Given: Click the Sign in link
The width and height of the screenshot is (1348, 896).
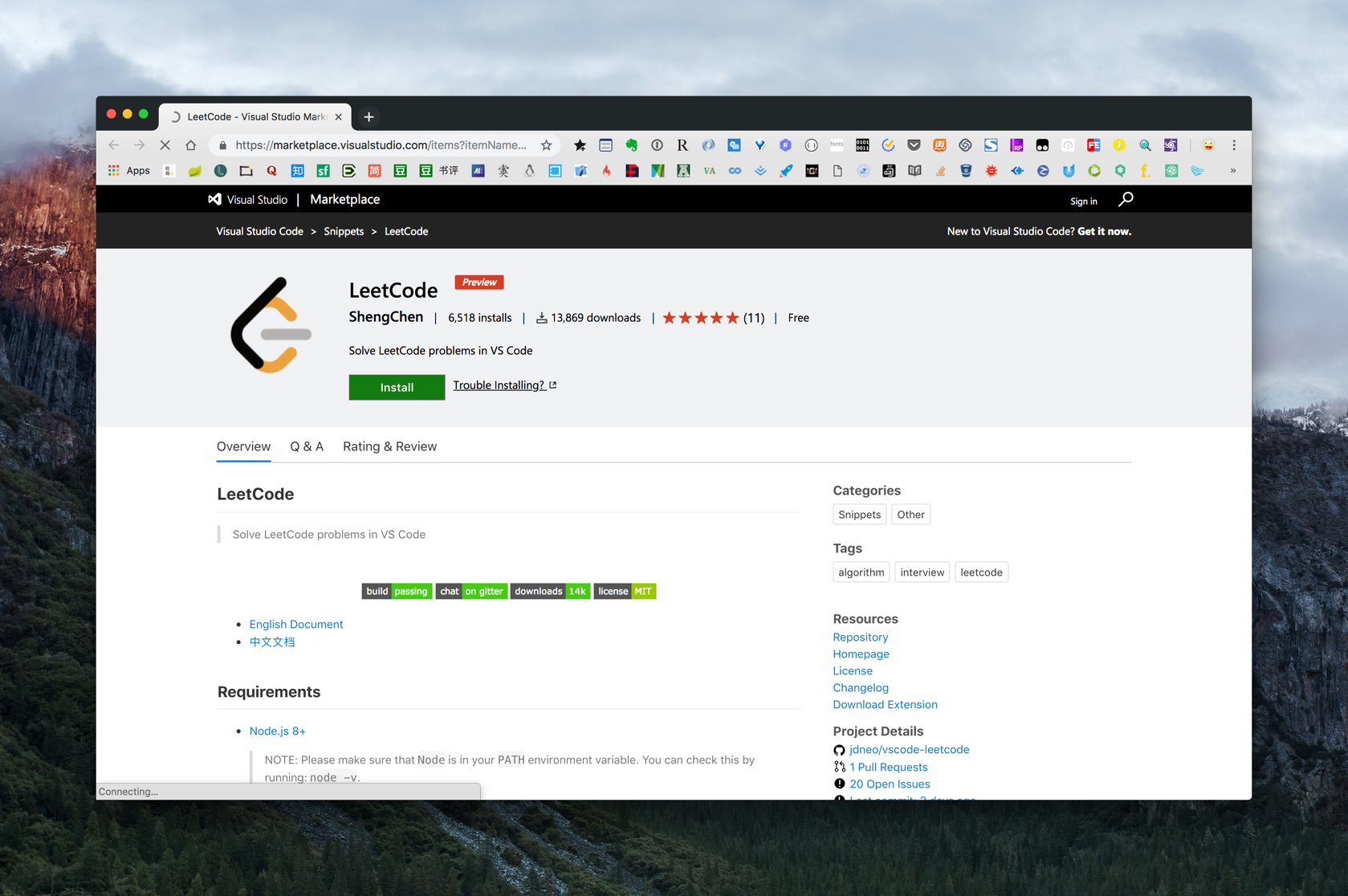Looking at the screenshot, I should pyautogui.click(x=1083, y=201).
